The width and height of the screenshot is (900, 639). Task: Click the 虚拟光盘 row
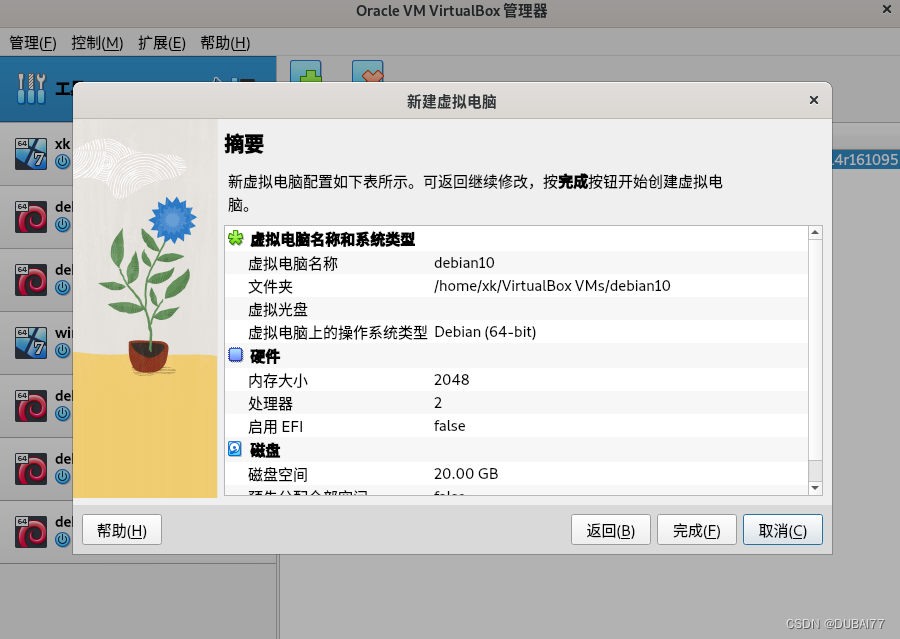coord(516,309)
